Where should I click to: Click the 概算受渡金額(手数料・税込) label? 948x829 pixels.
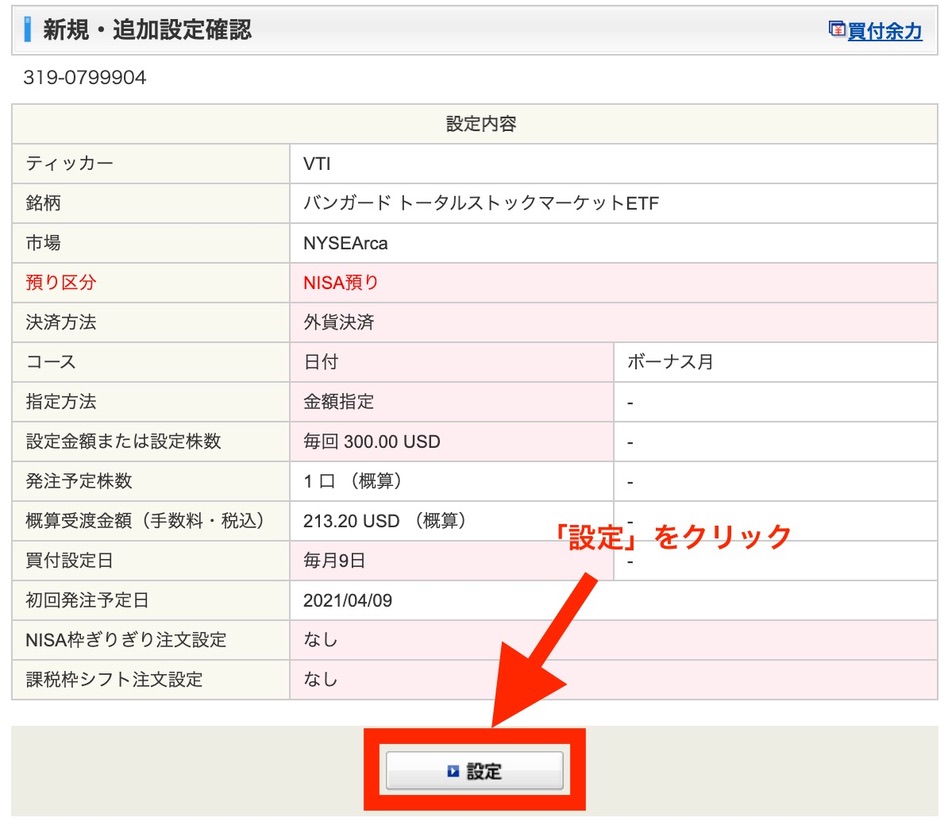[x=146, y=521]
